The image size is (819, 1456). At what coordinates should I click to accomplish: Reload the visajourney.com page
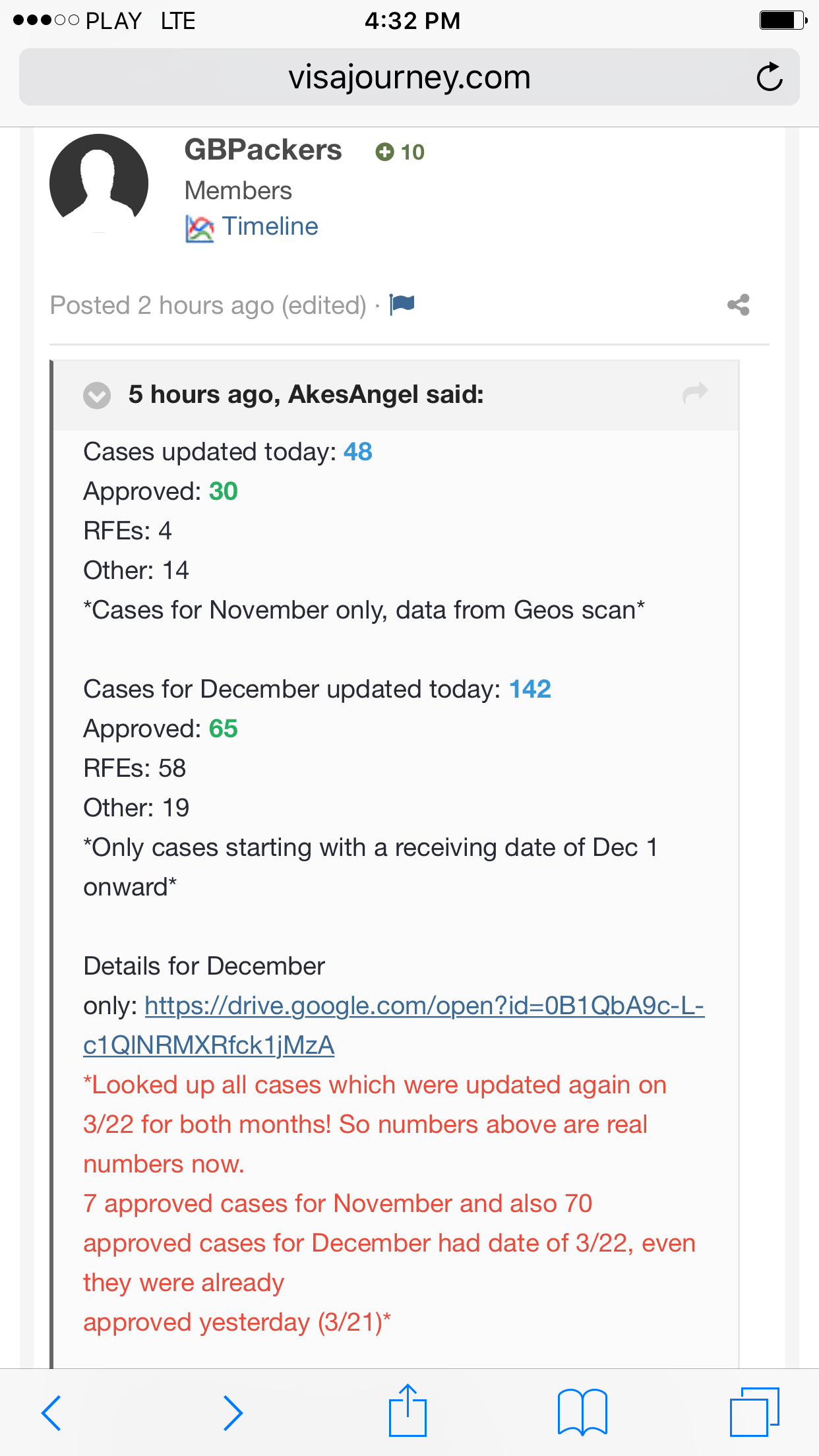coord(769,77)
